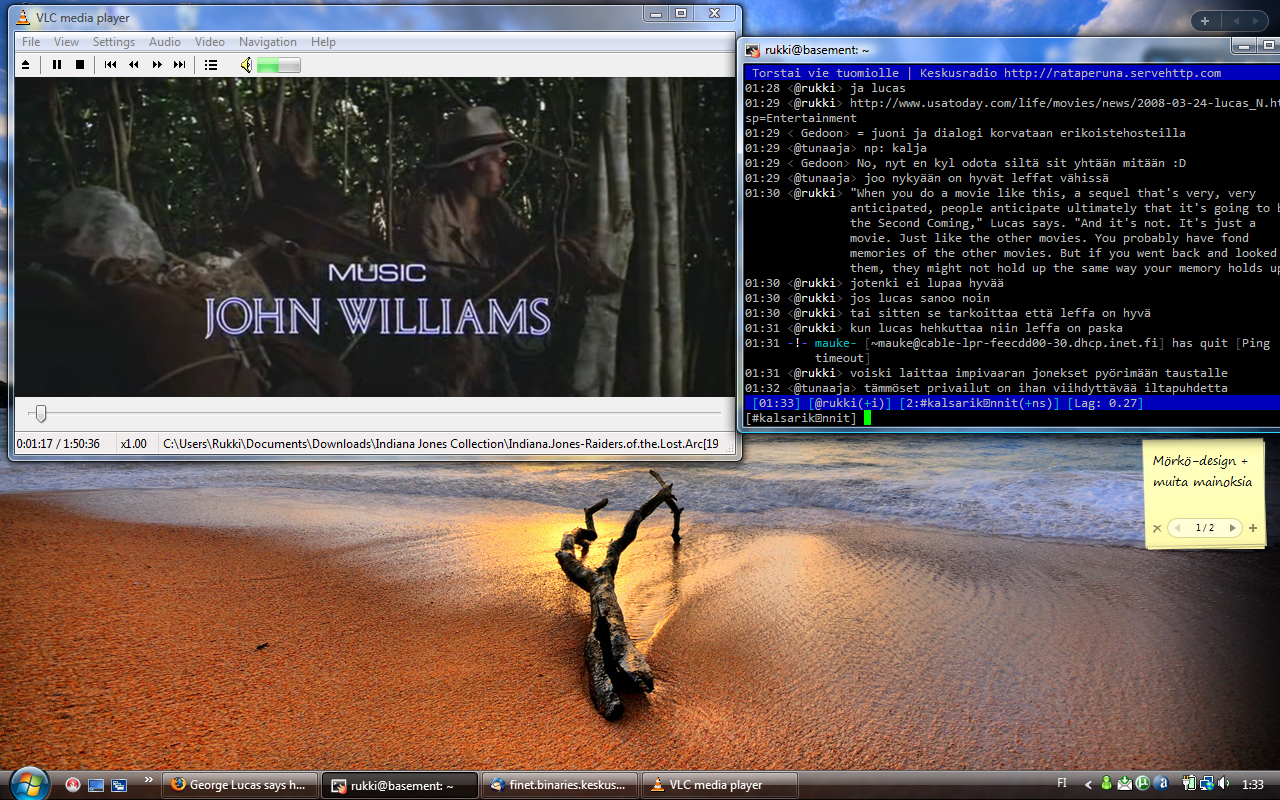
Task: Open the Navigation menu in VLC
Action: [267, 42]
